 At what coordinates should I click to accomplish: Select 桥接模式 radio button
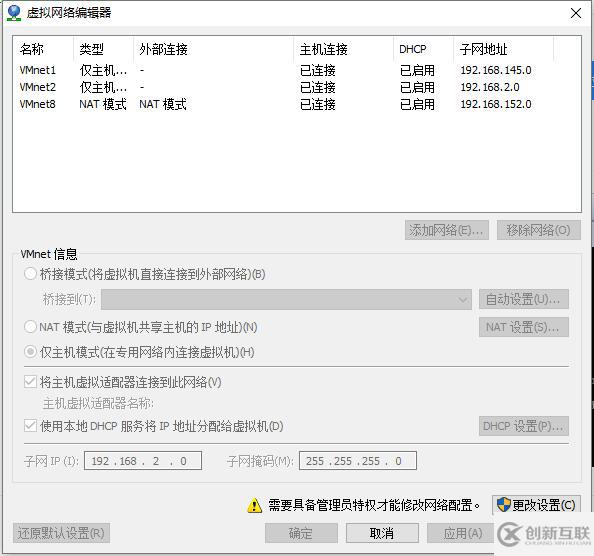(x=30, y=274)
